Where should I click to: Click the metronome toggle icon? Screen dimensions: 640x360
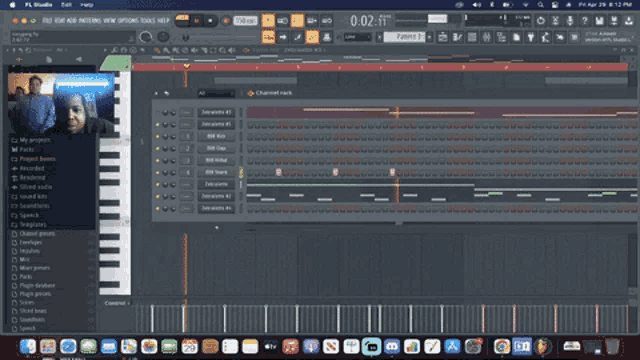tap(268, 20)
